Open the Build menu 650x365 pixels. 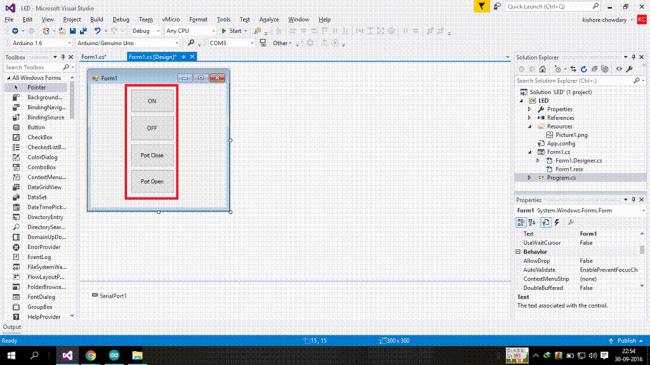[97, 19]
